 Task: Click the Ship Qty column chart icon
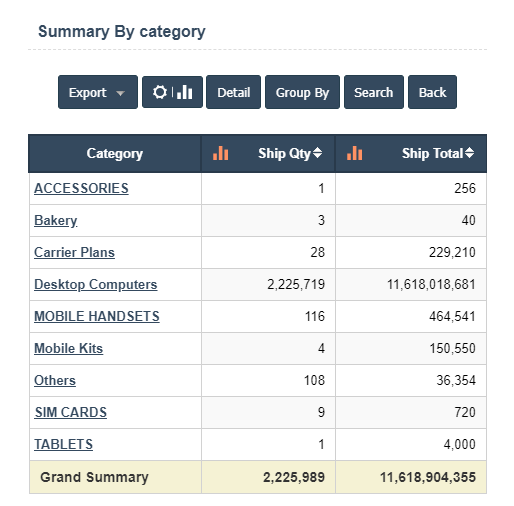click(x=221, y=153)
